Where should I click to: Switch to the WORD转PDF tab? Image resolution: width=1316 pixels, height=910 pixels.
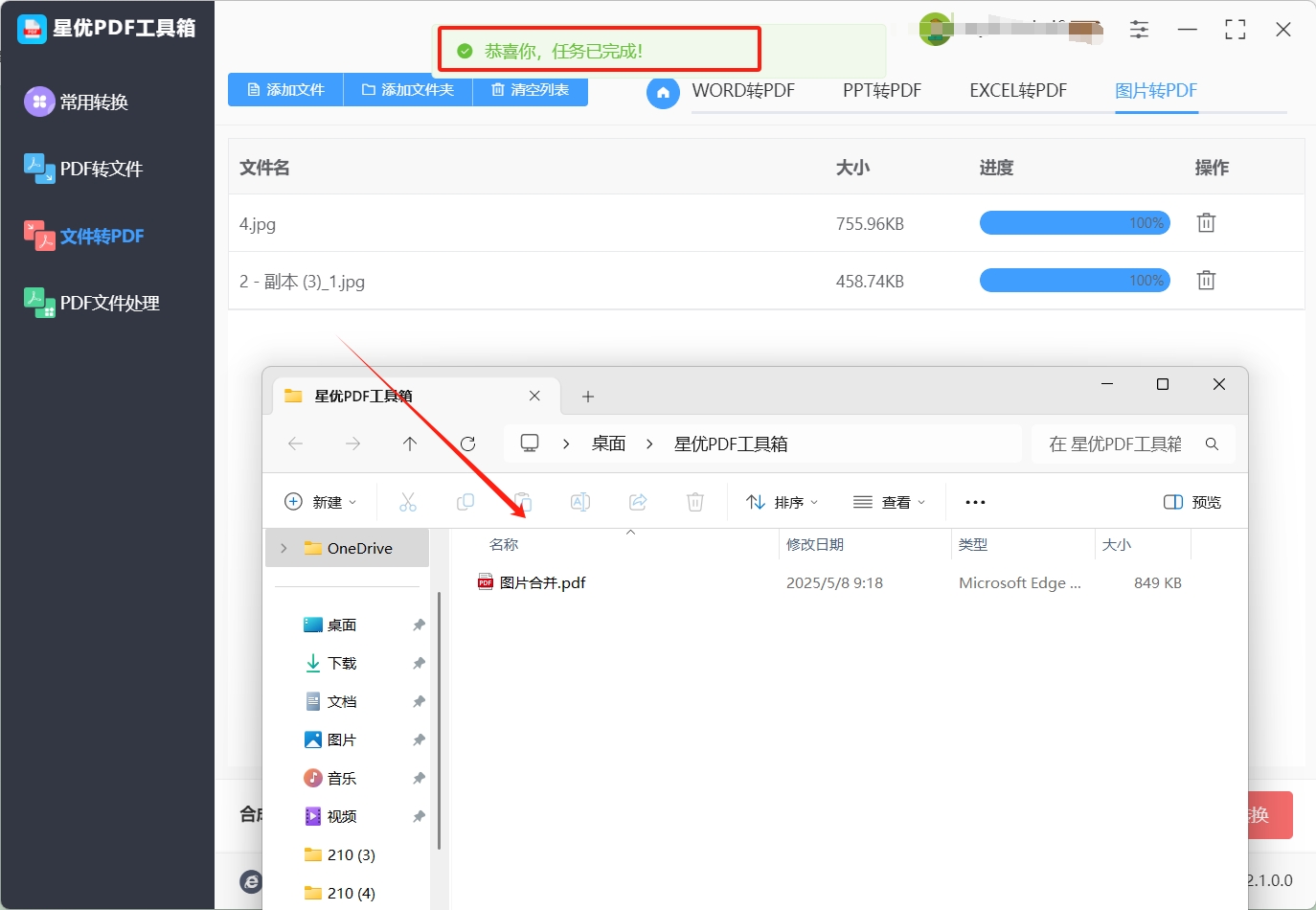(x=743, y=90)
